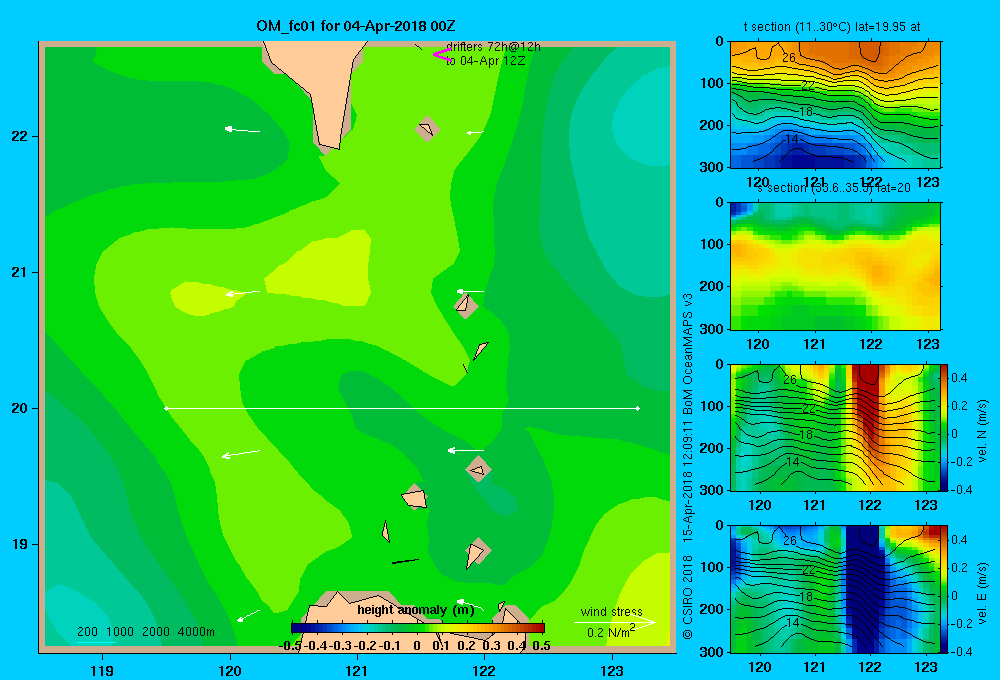
Task: Click latitude tick label 21 on main map
Action: 20,272
